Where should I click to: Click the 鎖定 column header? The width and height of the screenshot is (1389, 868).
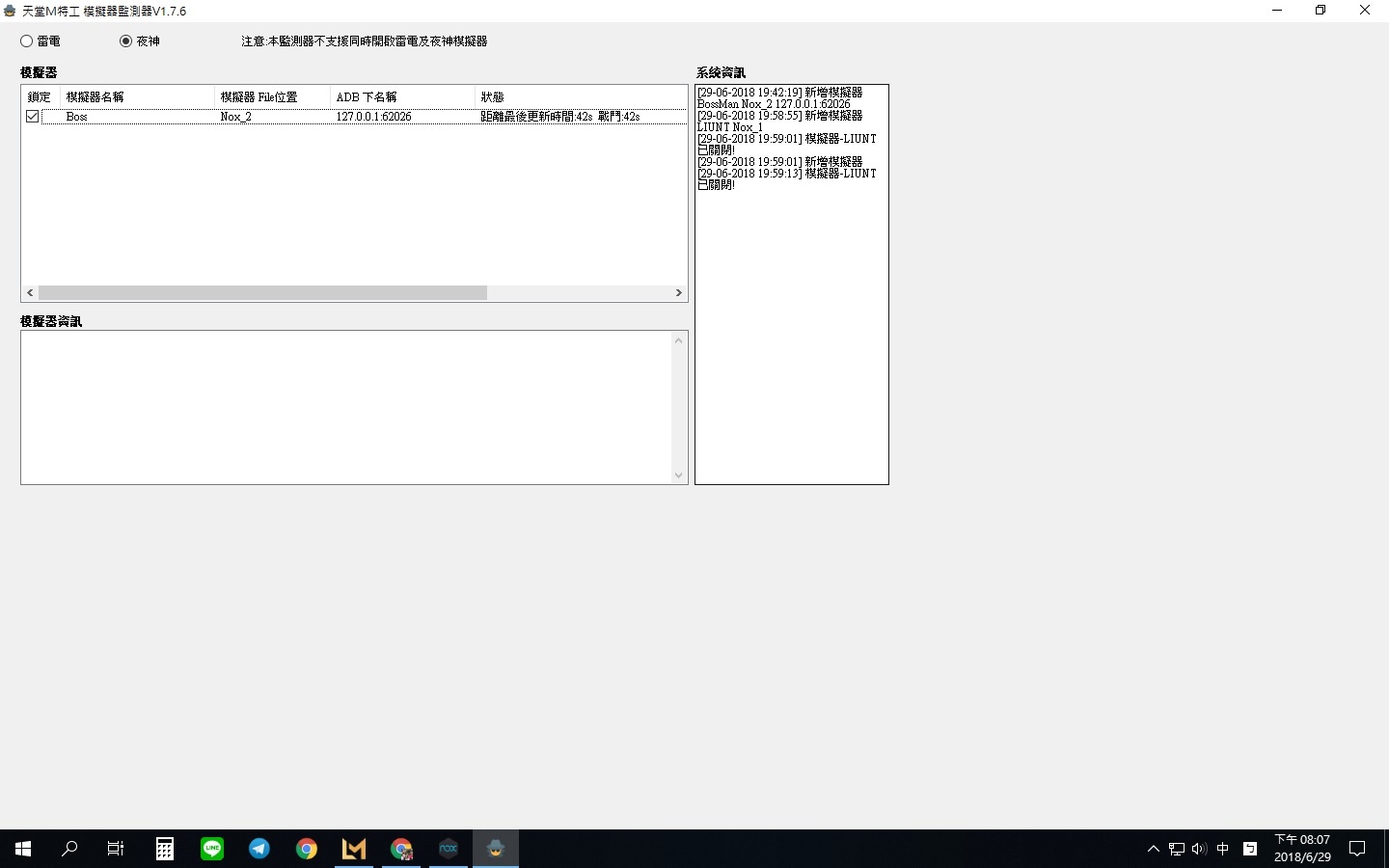point(41,97)
